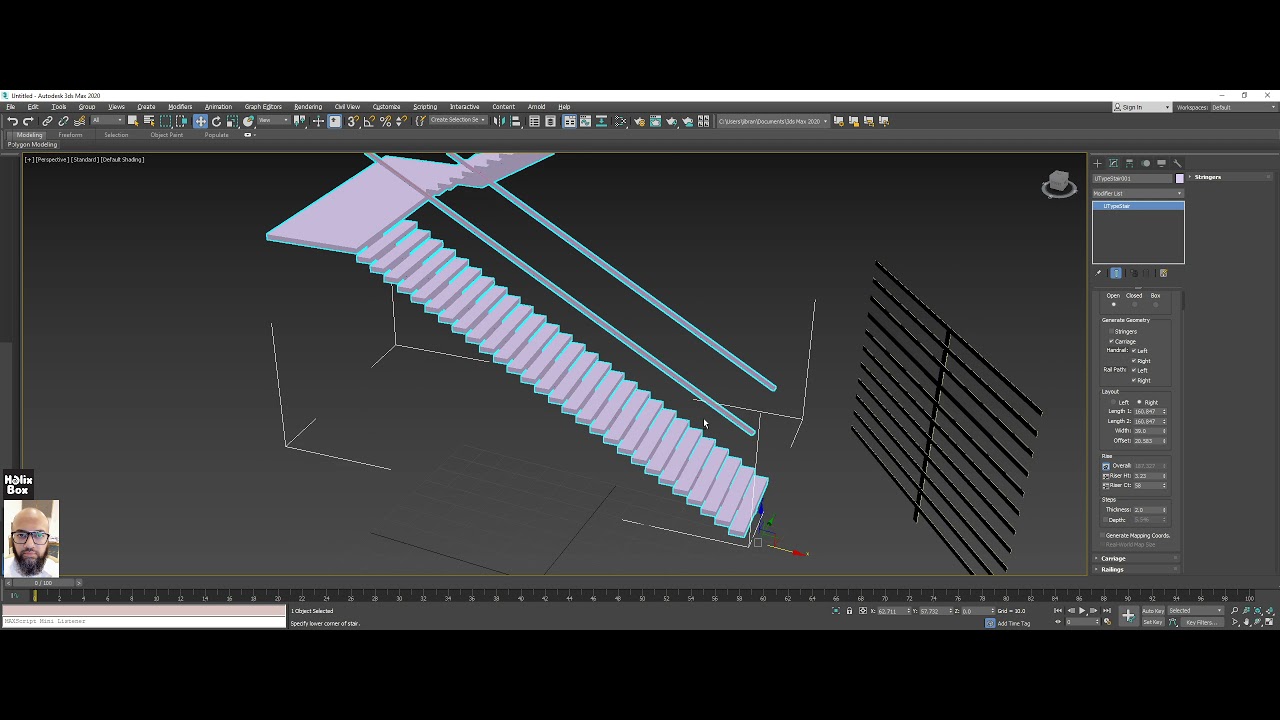Toggle Rail Path Right checkbox
The height and width of the screenshot is (720, 1280).
[x=1134, y=380]
